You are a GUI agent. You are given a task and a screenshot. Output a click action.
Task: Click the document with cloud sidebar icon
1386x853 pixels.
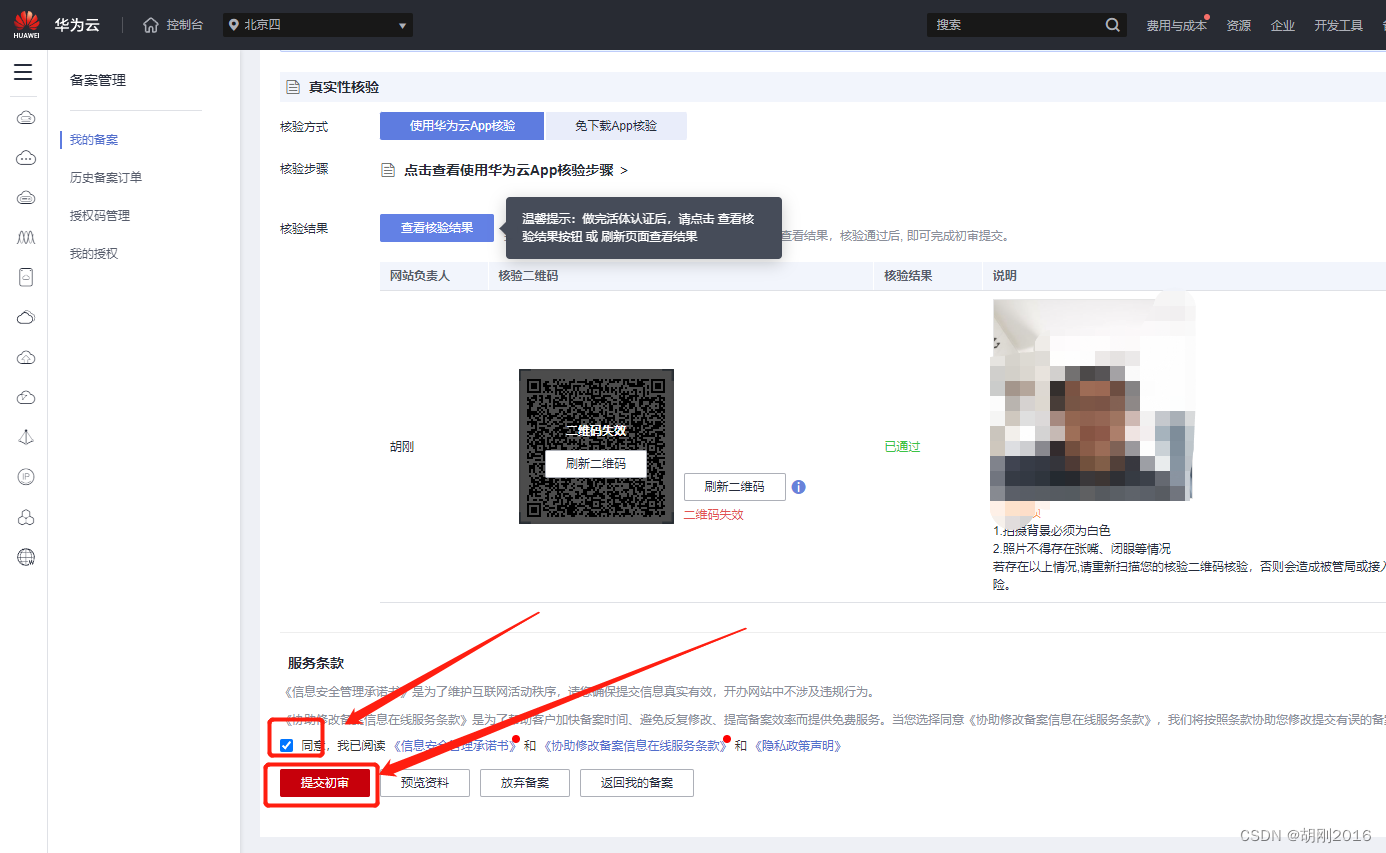point(27,277)
